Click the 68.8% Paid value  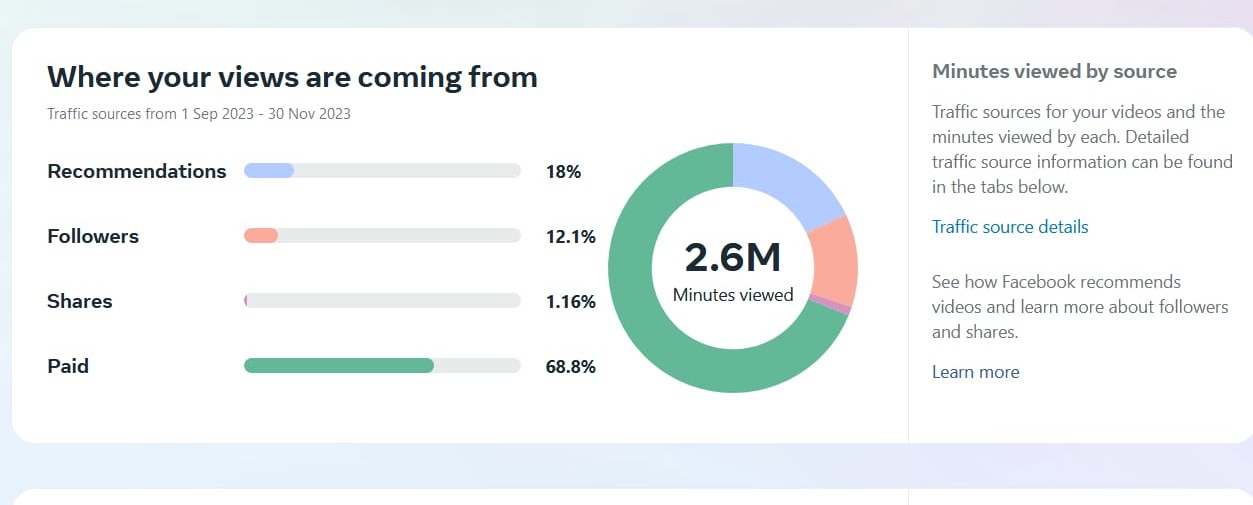pos(570,366)
